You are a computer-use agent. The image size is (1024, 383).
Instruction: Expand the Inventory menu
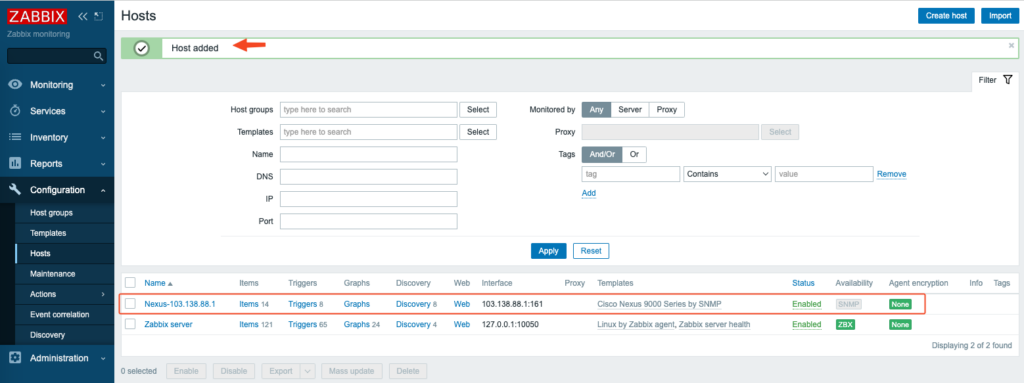[x=103, y=138]
